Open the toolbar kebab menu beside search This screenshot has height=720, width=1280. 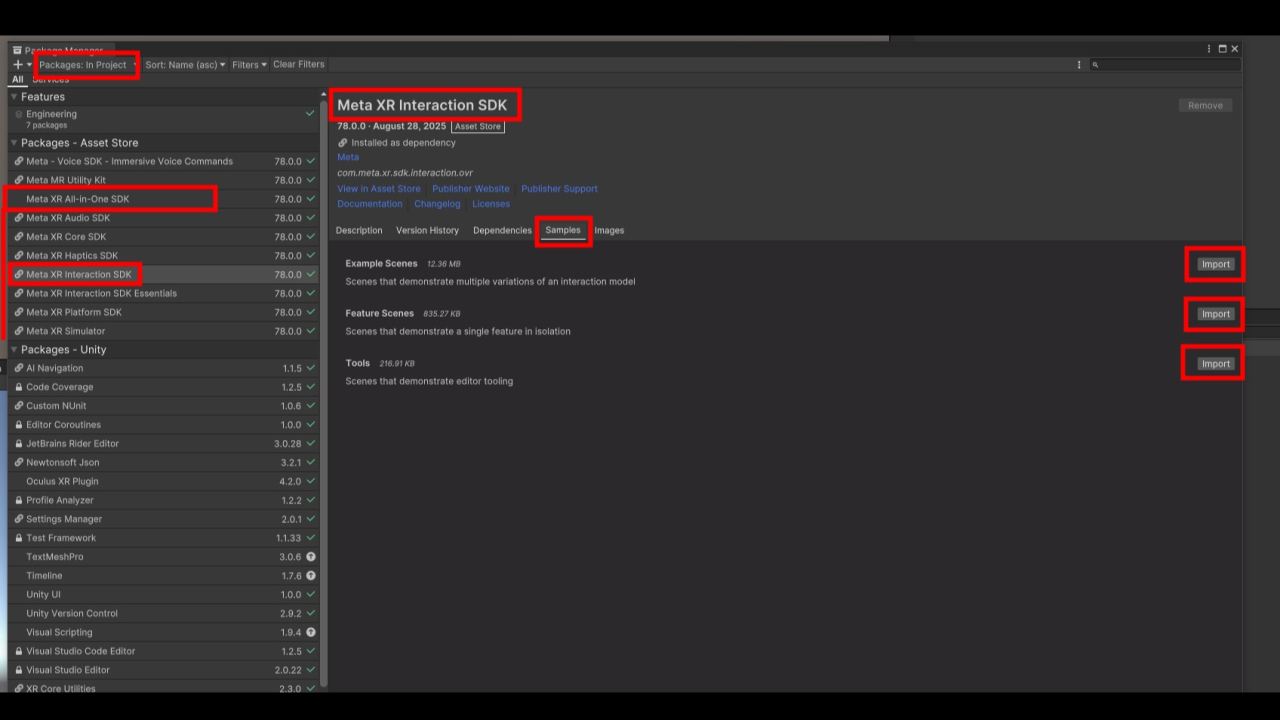[1079, 64]
